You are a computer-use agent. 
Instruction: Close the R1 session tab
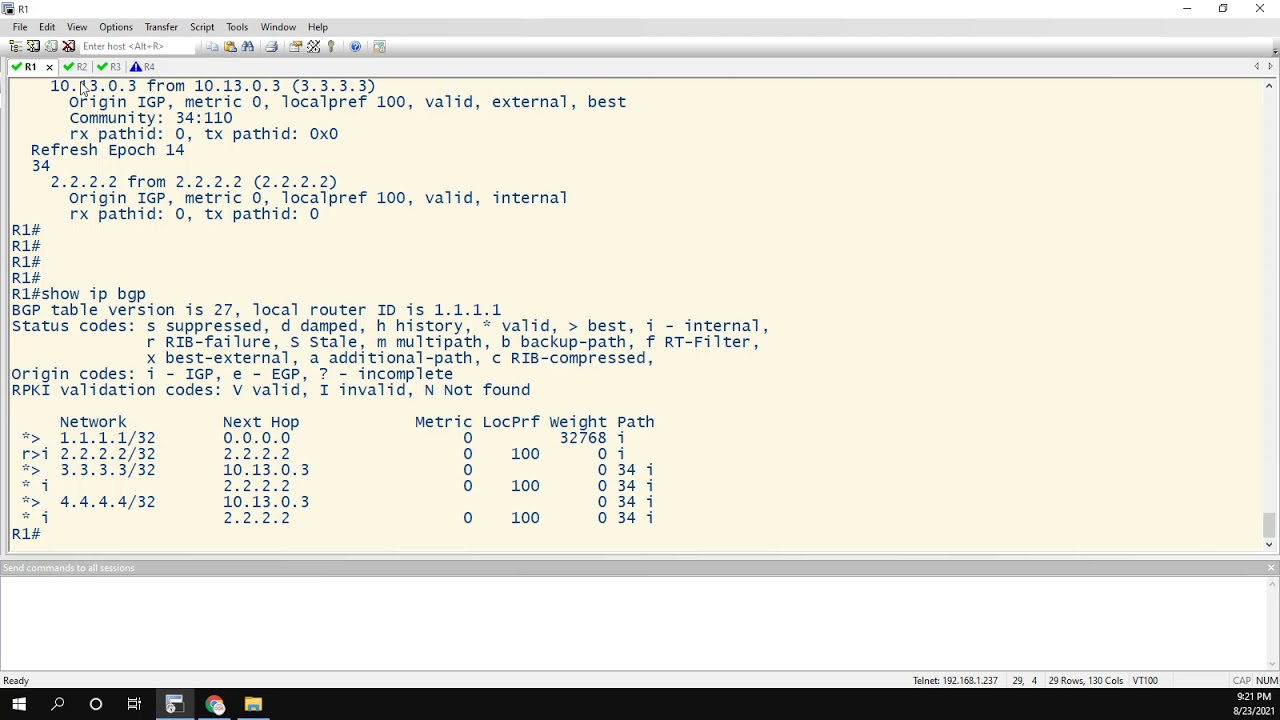click(49, 67)
